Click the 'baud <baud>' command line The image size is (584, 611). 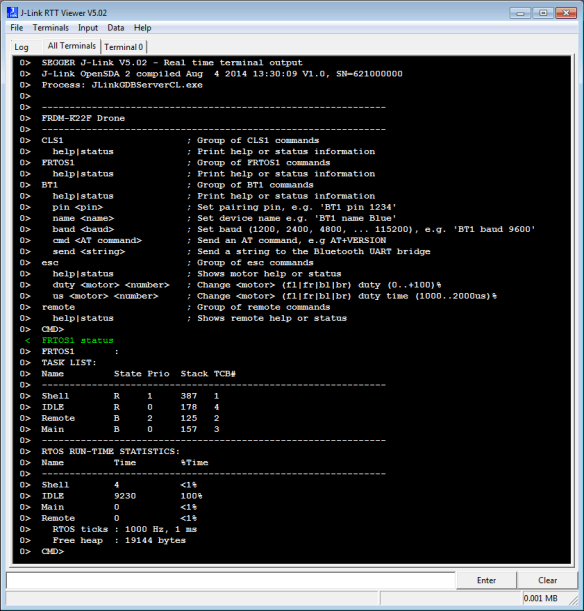[294, 230]
